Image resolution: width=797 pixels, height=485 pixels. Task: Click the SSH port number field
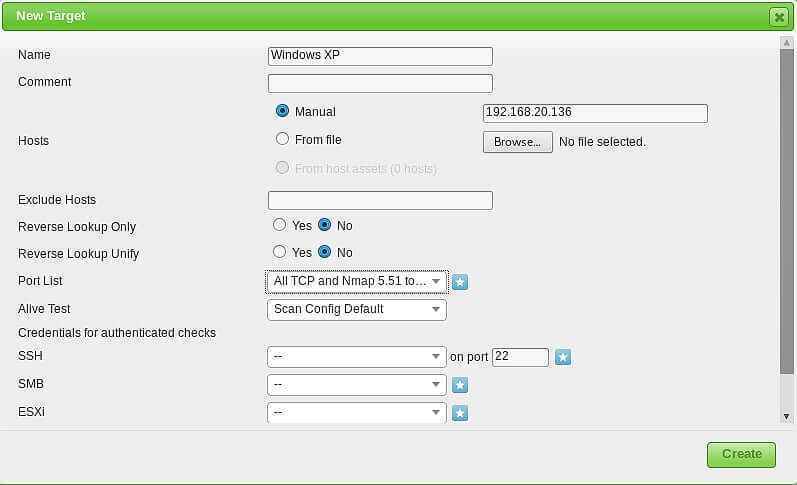coord(520,357)
